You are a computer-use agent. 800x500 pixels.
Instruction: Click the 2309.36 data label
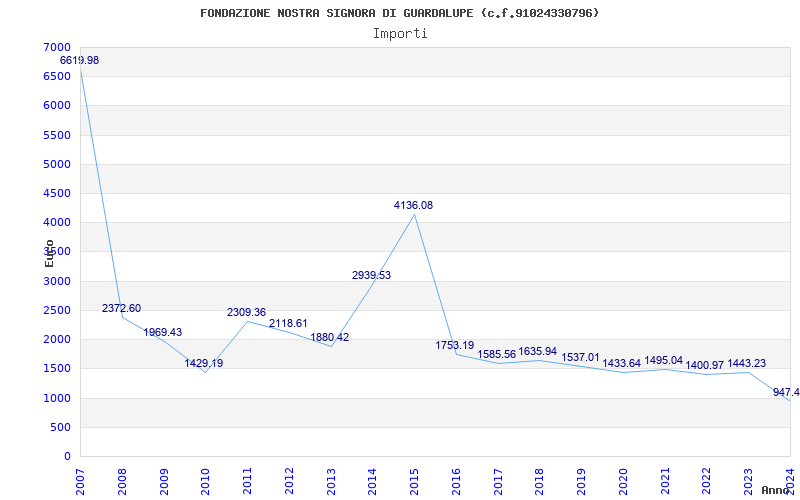coord(246,312)
